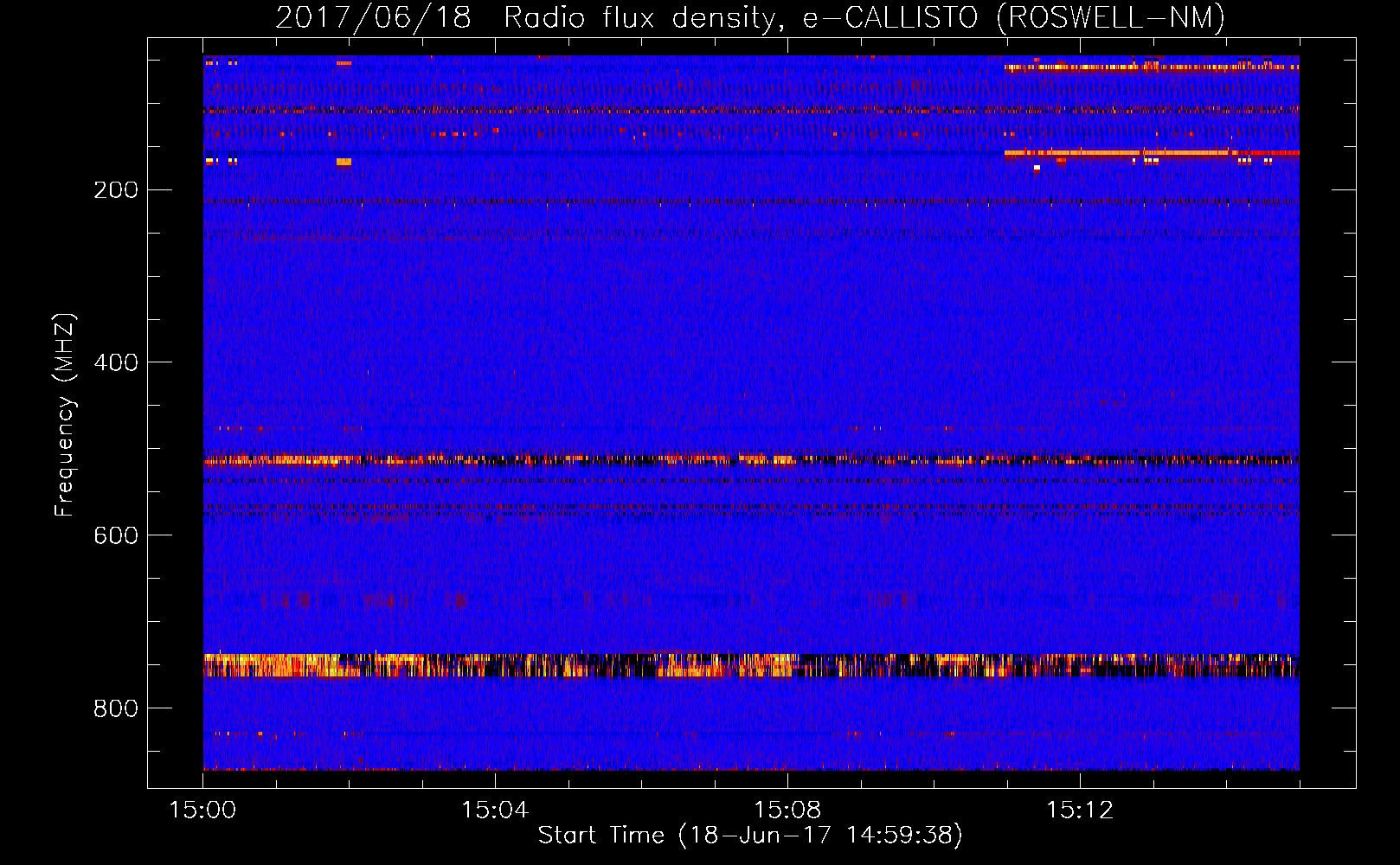
Task: Click the 15:04 time tick label
Action: tap(495, 811)
